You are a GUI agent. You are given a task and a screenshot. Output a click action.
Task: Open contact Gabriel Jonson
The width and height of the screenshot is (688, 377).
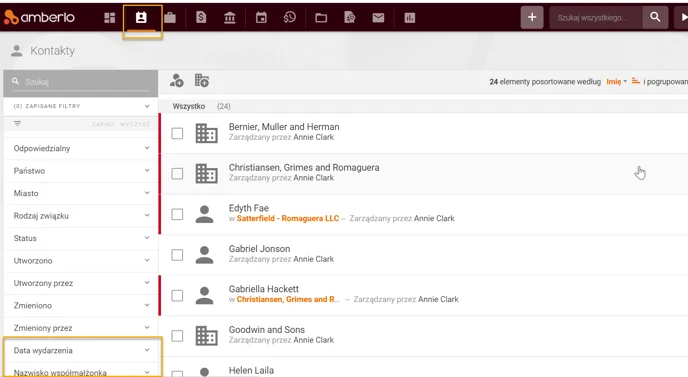click(x=259, y=249)
